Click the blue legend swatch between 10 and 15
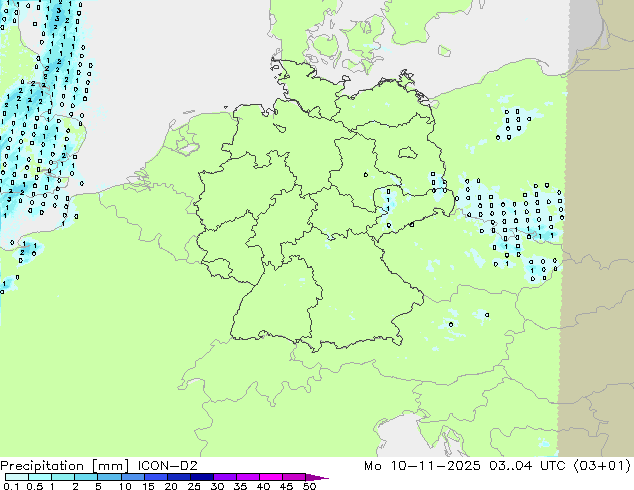 [x=133, y=477]
